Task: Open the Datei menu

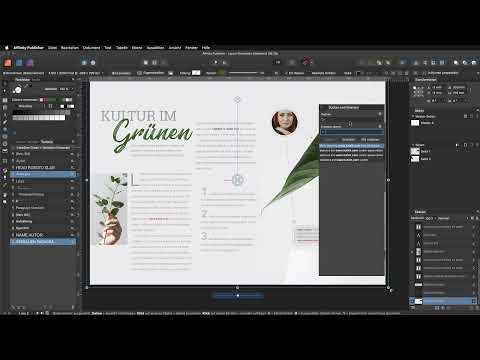Action: (x=52, y=48)
